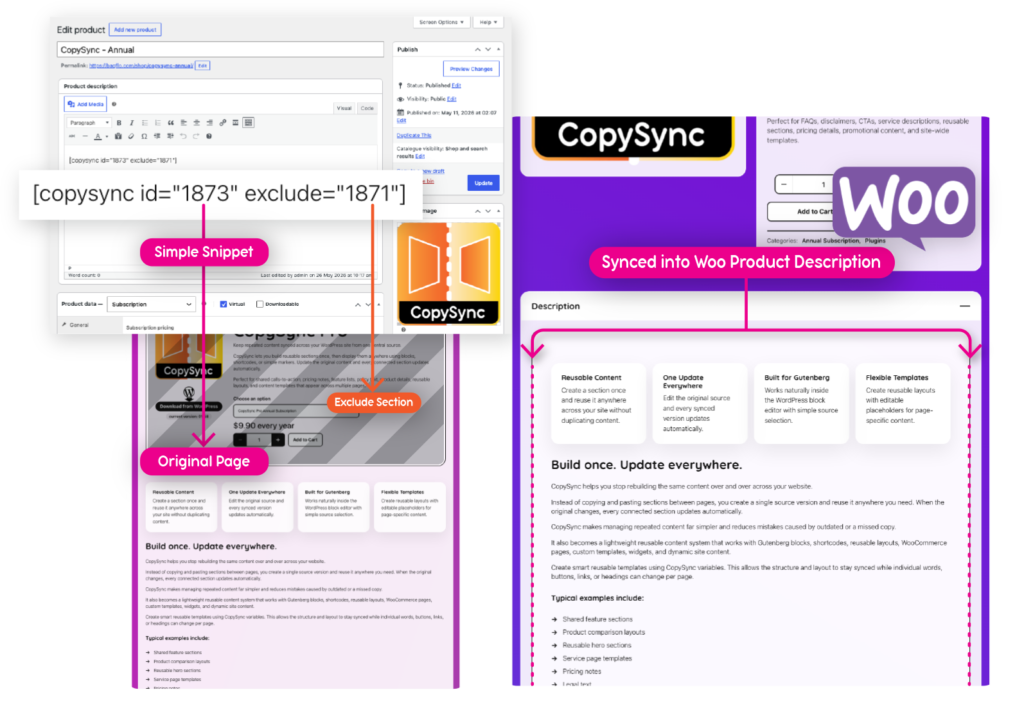The image size is (1024, 708).
Task: Open editor keyboard shortcuts help
Action: coord(209,137)
